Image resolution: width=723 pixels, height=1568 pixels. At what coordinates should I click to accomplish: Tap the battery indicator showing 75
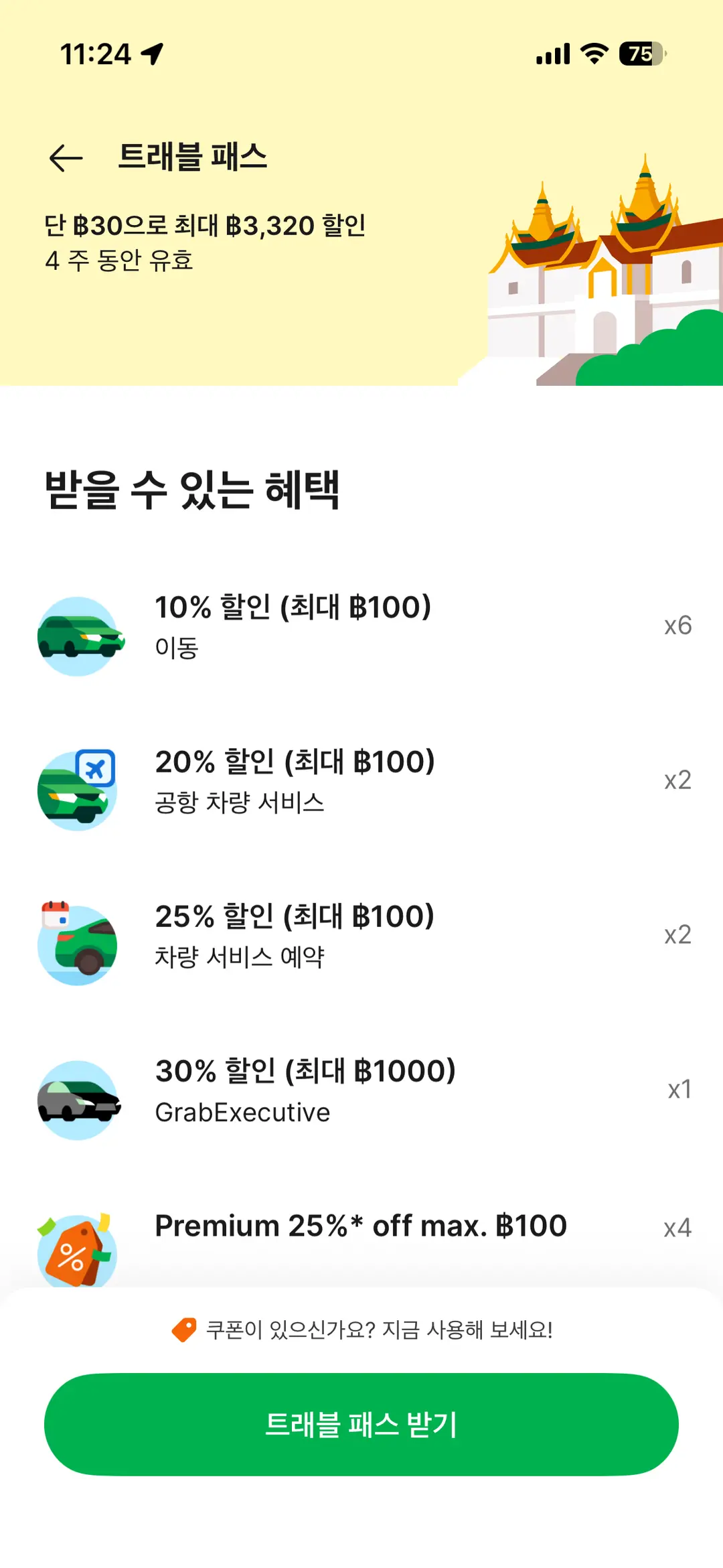click(643, 54)
